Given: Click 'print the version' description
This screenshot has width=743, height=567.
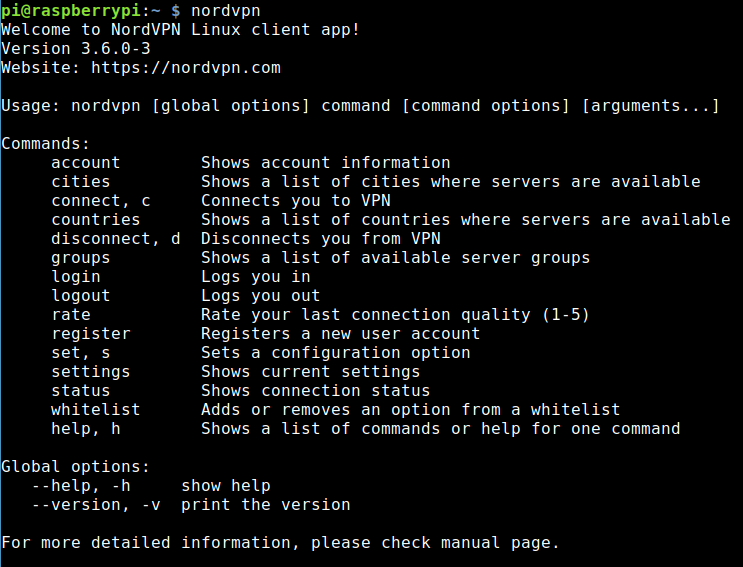Looking at the screenshot, I should coord(265,505).
